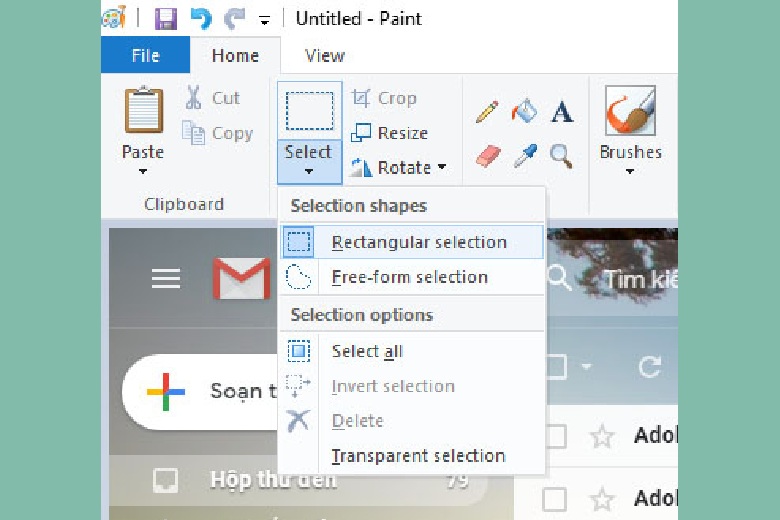
Task: Pick the Fill with color bucket
Action: 524,111
